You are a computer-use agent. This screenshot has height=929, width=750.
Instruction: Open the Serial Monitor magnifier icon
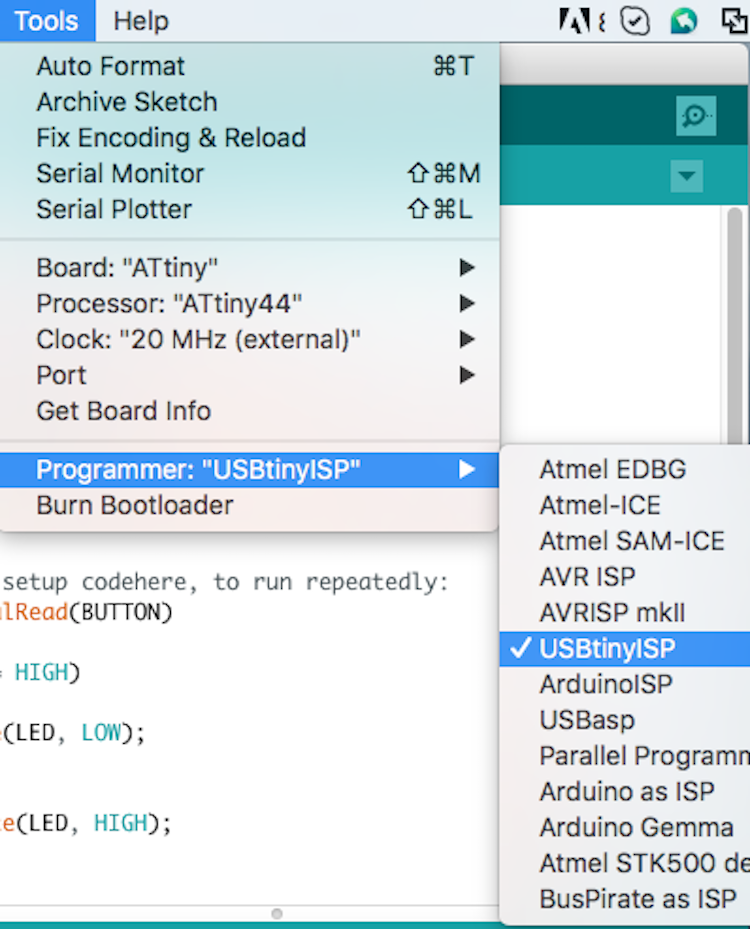pos(695,116)
